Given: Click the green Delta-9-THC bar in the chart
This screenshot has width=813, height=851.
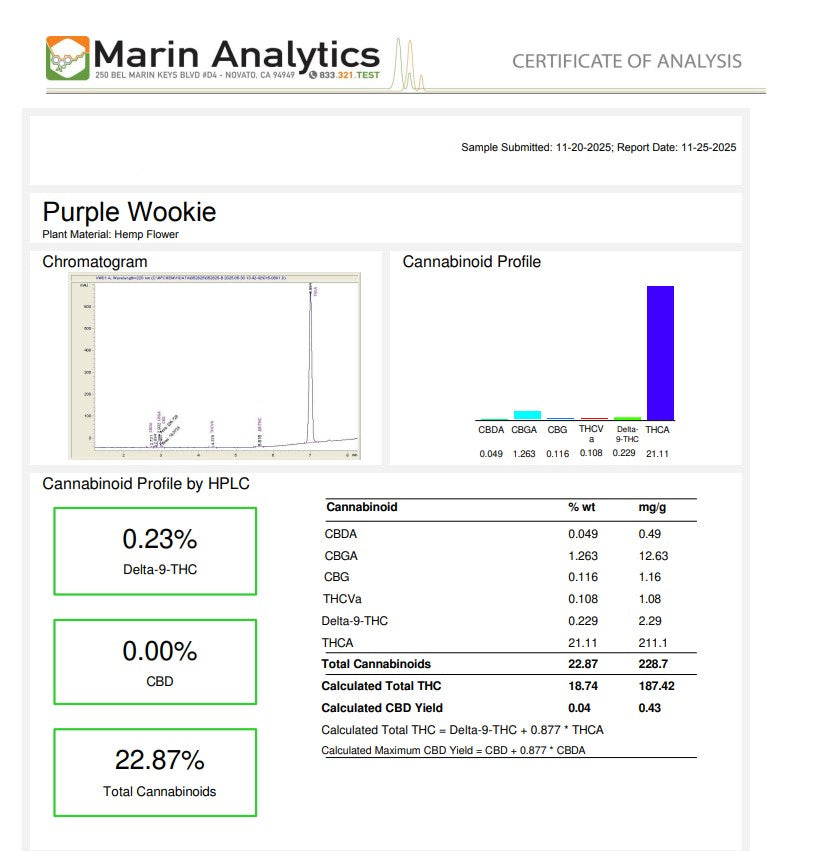Looking at the screenshot, I should point(627,418).
